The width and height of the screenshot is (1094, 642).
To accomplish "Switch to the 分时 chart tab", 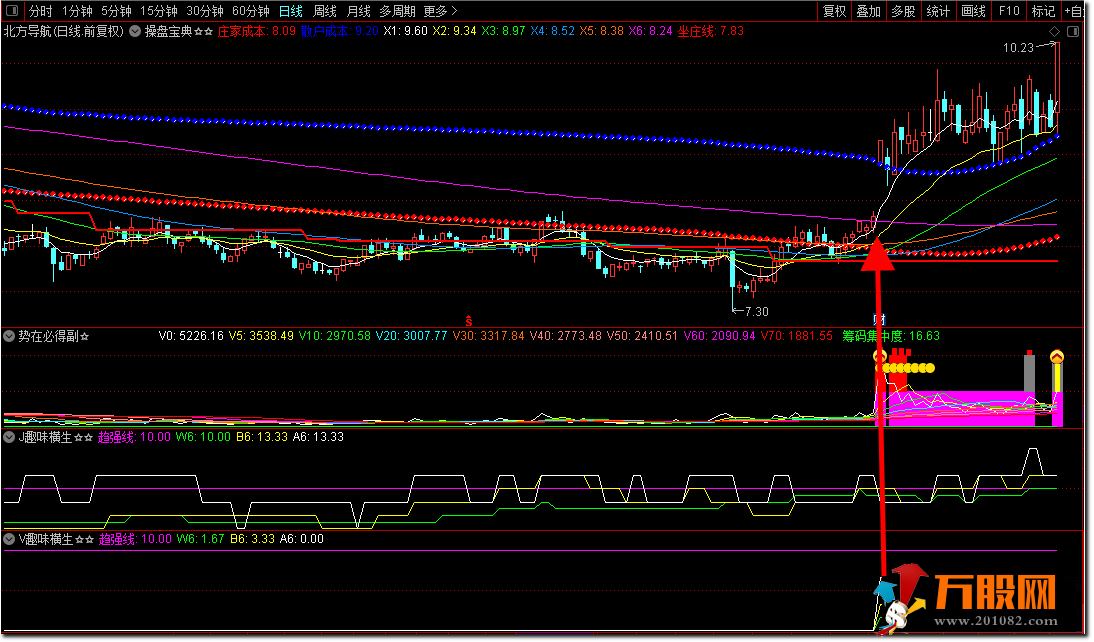I will tap(40, 11).
